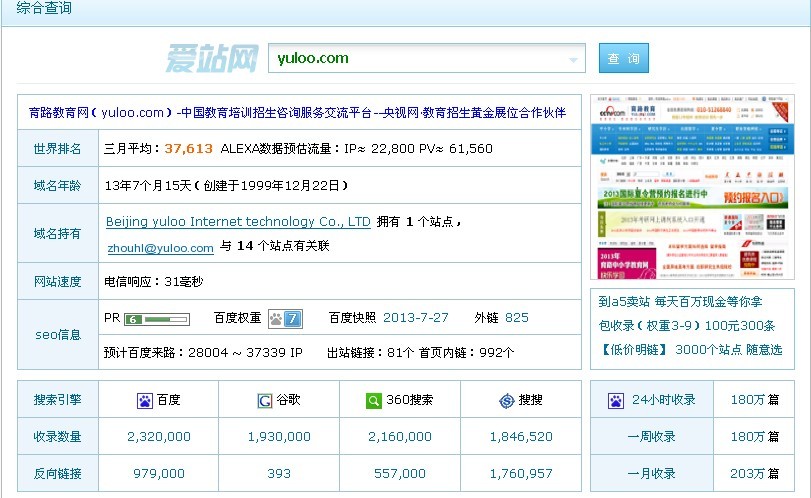Click the Google icon next to 谷歌
811x498 pixels.
(x=265, y=400)
